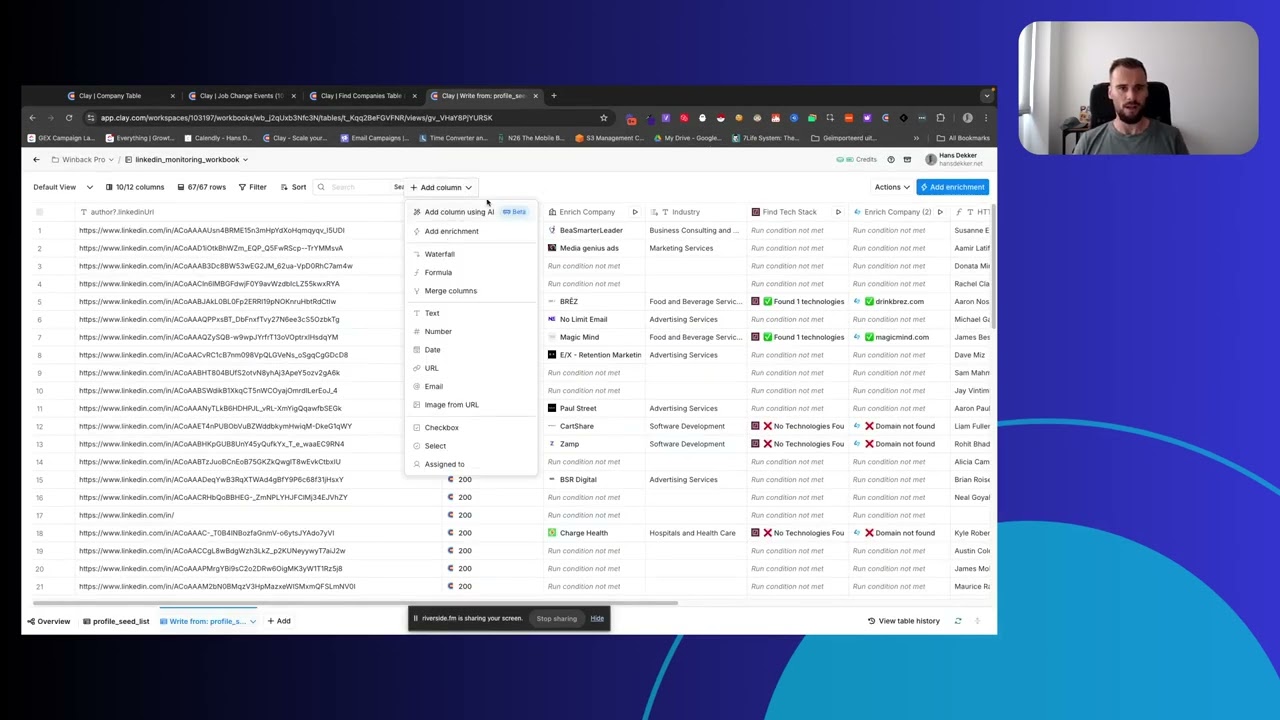
Task: Click the horizontal table scrollbar
Action: (x=355, y=603)
